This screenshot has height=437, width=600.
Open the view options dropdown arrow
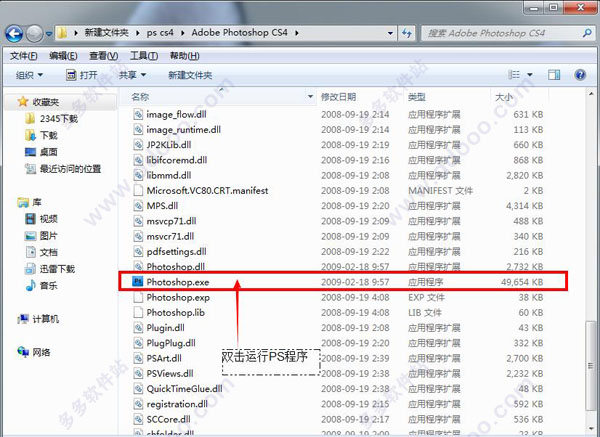[530, 75]
